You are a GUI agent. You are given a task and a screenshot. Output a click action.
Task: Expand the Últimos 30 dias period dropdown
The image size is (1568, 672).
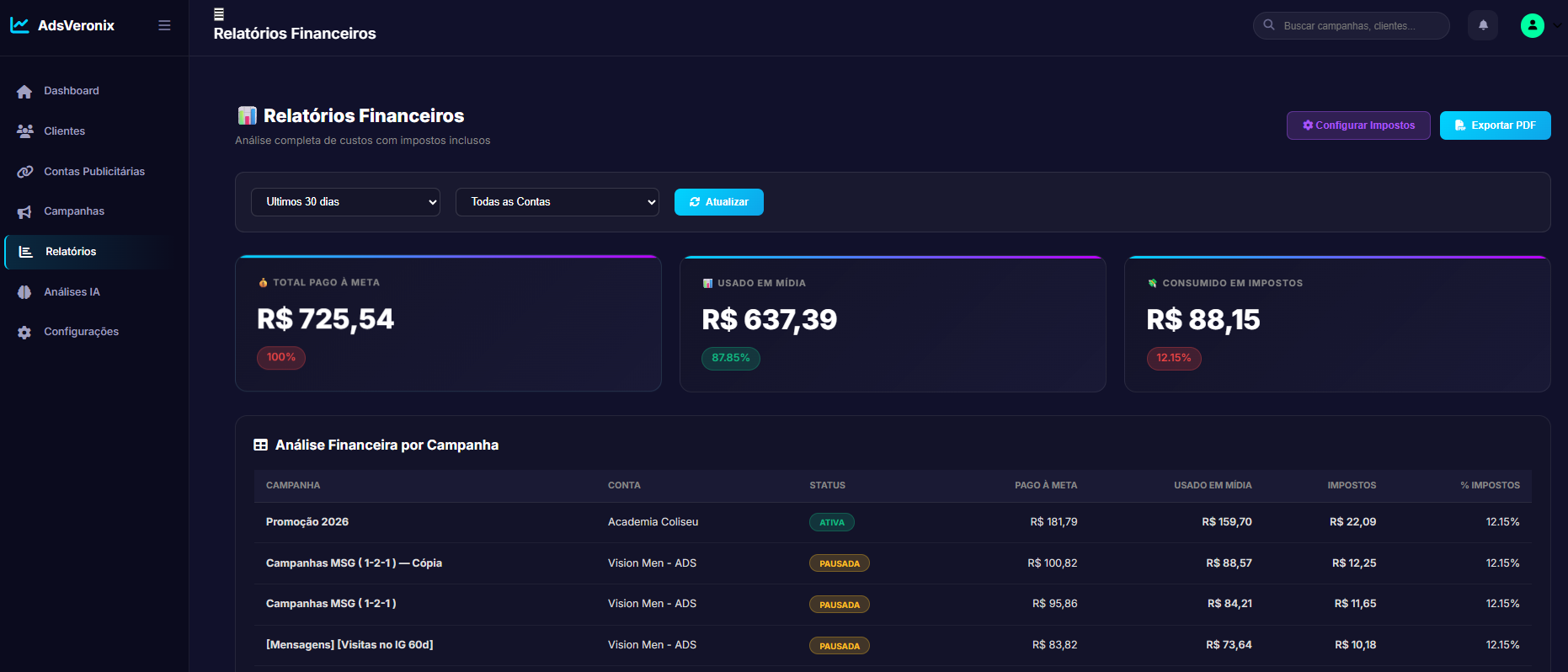click(x=345, y=202)
